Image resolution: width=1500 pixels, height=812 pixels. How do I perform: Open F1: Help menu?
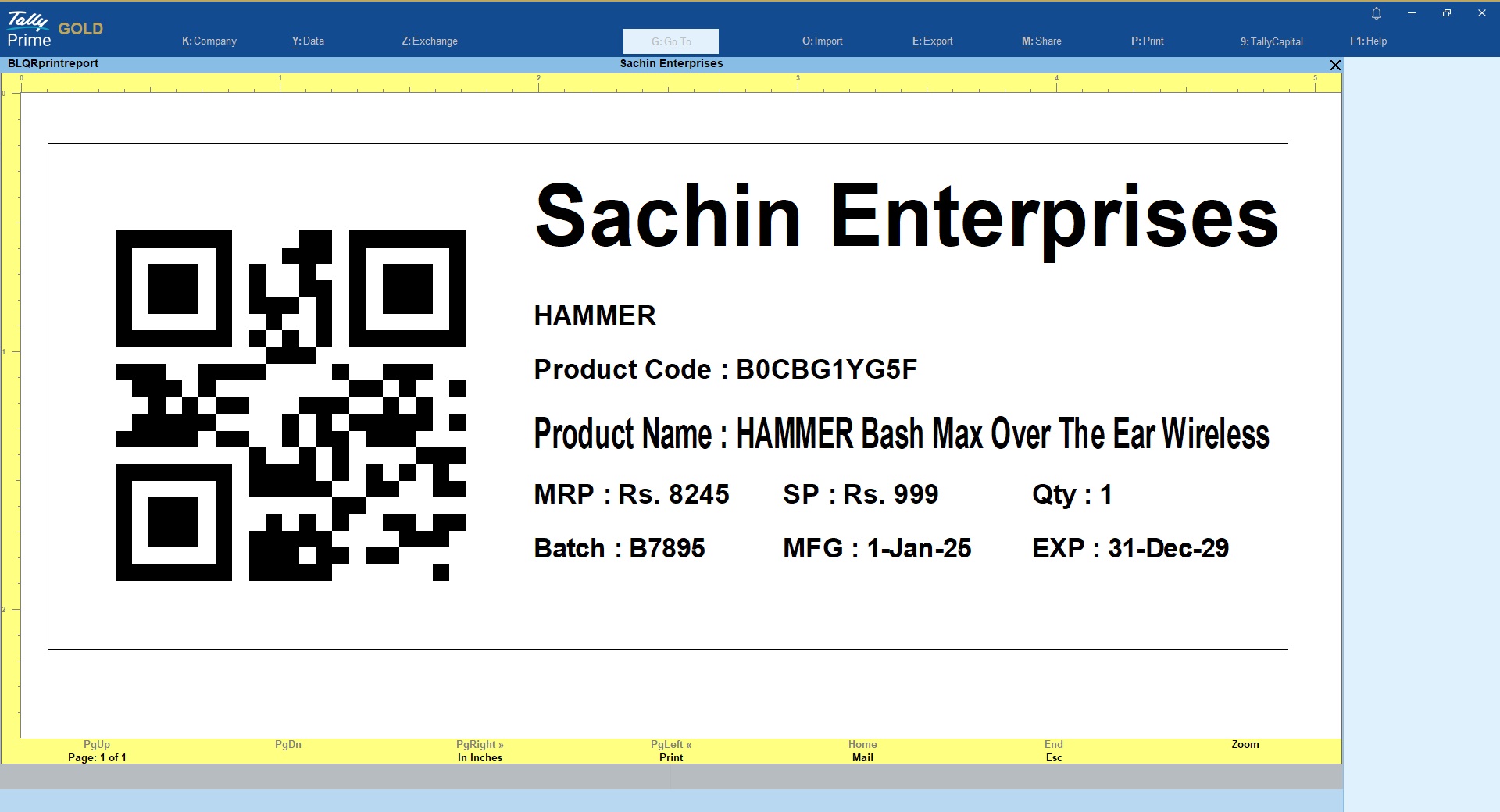1368,41
